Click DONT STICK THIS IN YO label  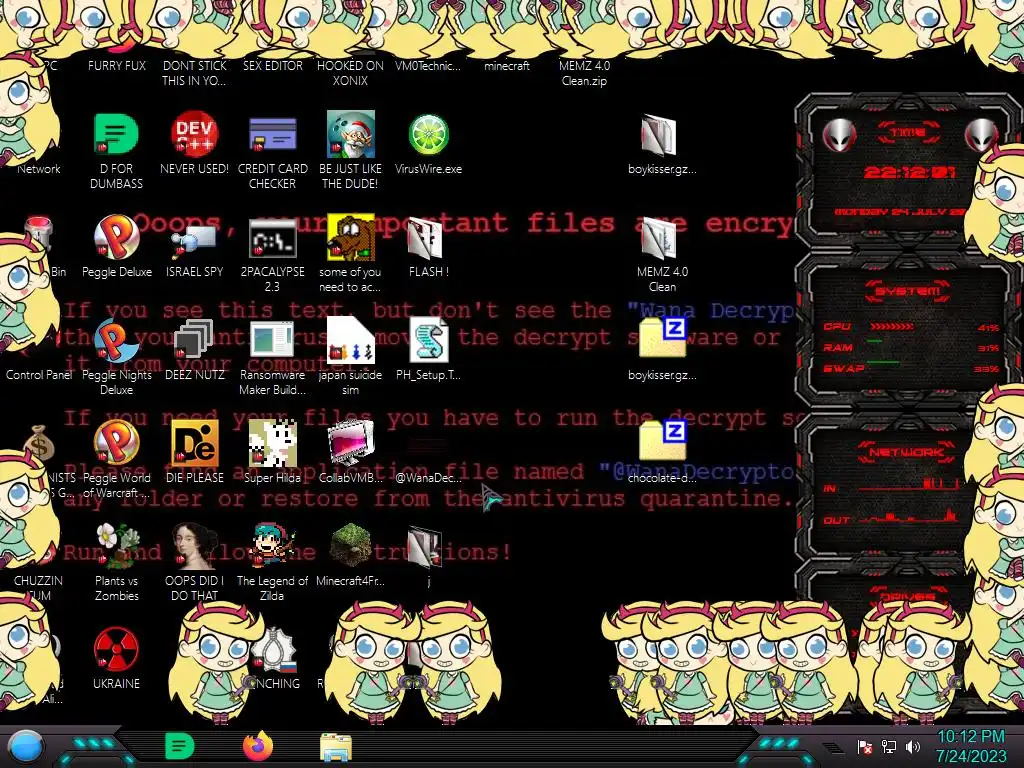[x=194, y=73]
